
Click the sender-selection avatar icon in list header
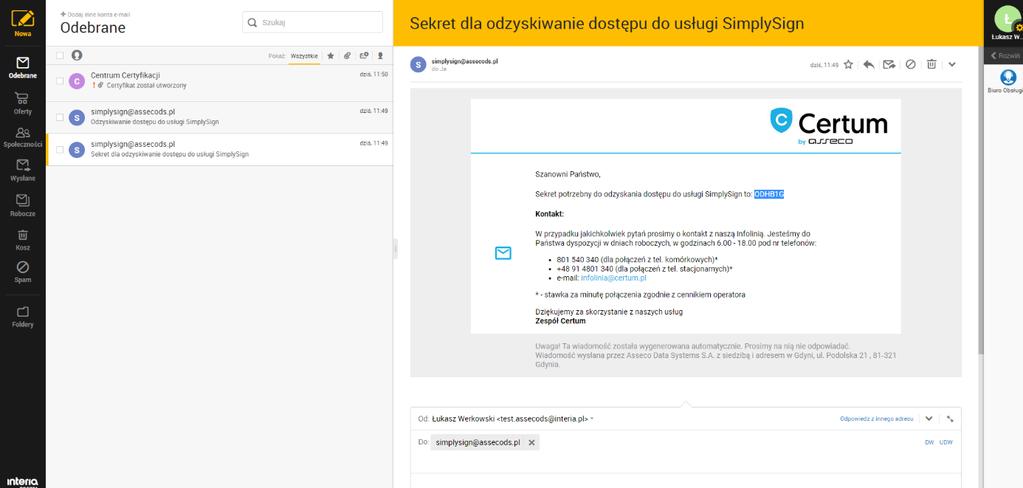[77, 55]
